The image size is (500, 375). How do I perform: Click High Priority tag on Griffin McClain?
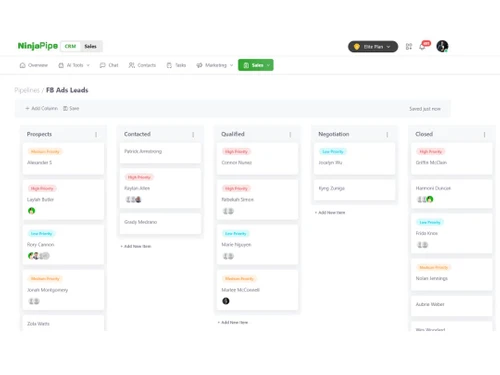coord(431,152)
